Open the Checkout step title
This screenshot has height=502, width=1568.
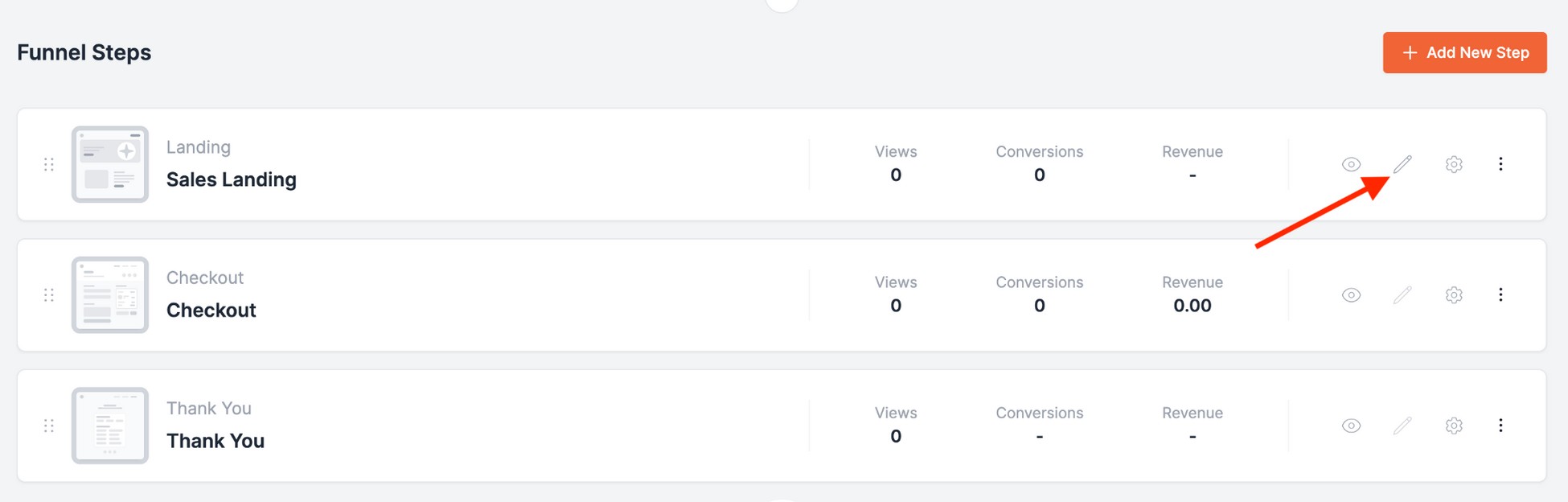click(211, 311)
